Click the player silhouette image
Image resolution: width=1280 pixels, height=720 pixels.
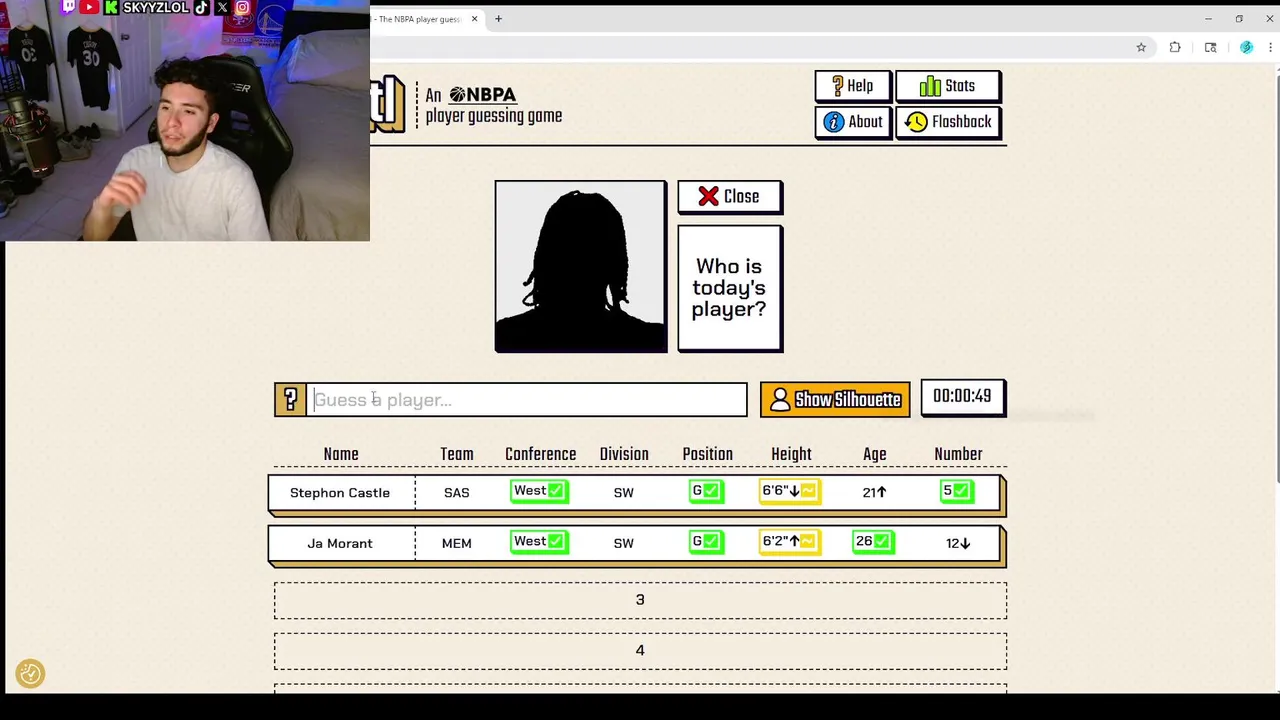click(x=580, y=267)
